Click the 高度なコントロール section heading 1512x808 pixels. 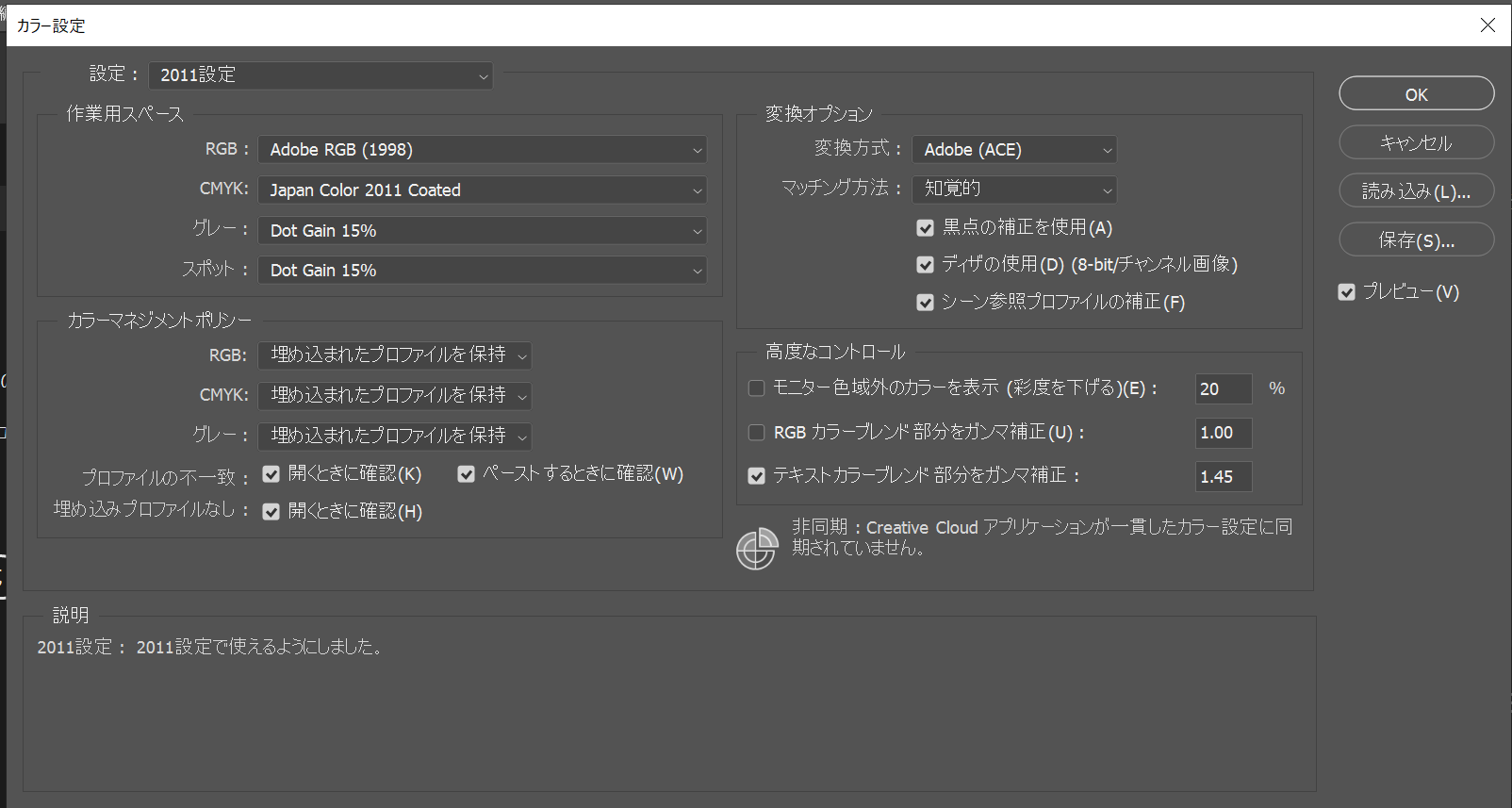[x=835, y=352]
